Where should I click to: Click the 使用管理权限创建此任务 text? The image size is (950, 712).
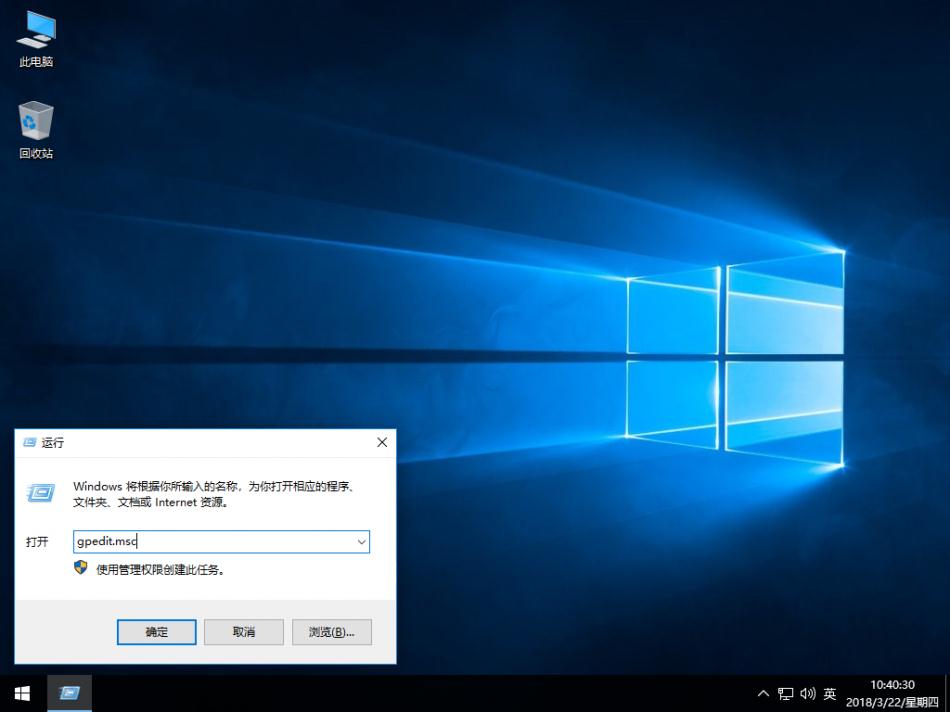[x=160, y=570]
